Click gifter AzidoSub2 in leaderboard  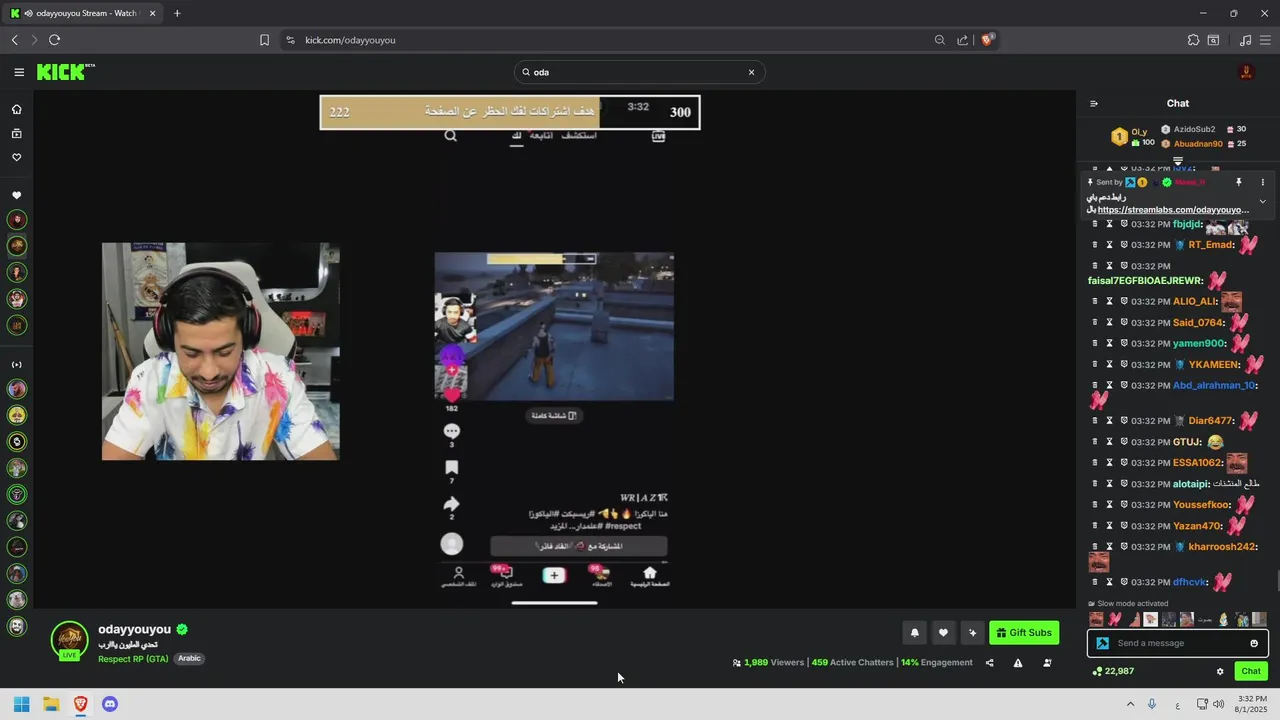pyautogui.click(x=1194, y=129)
